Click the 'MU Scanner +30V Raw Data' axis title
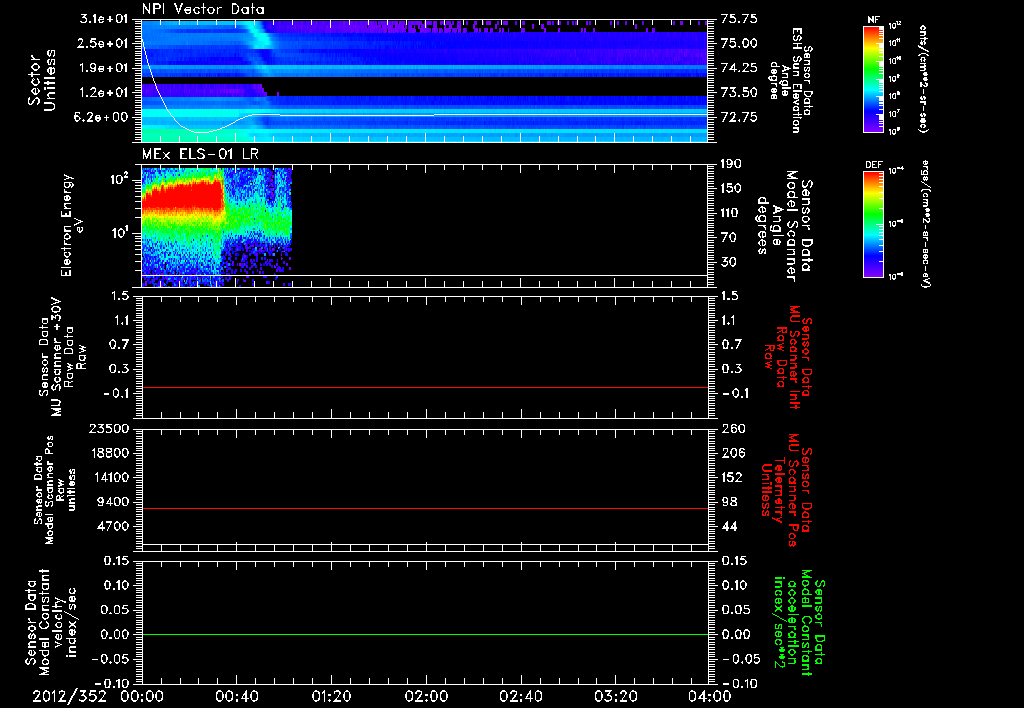The height and width of the screenshot is (708, 1024). (62, 357)
